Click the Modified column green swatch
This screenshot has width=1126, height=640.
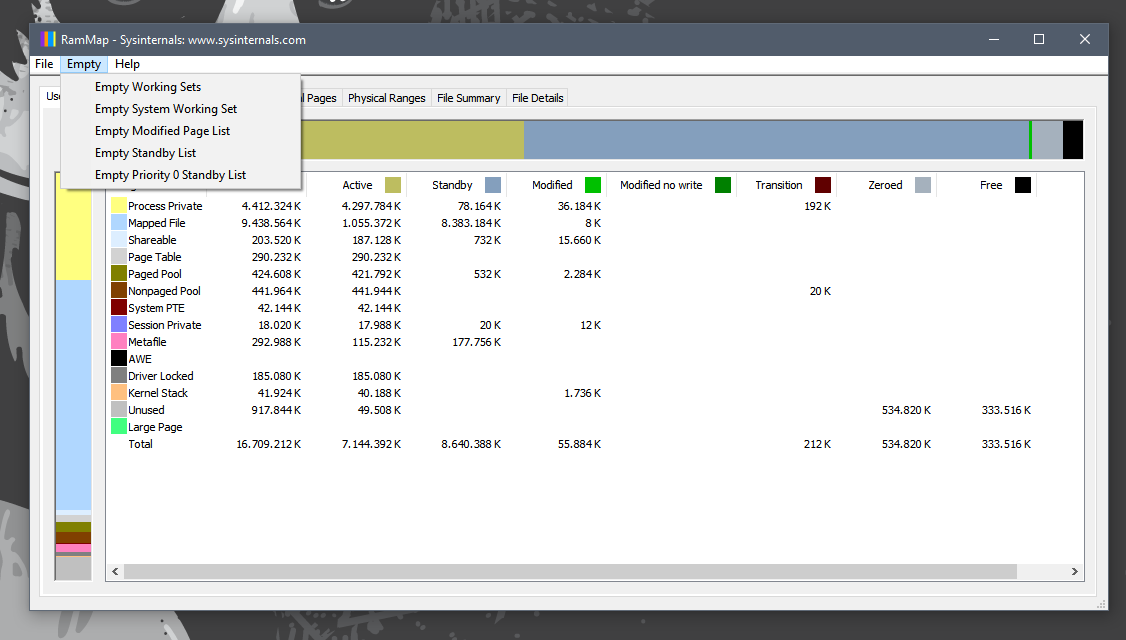click(593, 185)
